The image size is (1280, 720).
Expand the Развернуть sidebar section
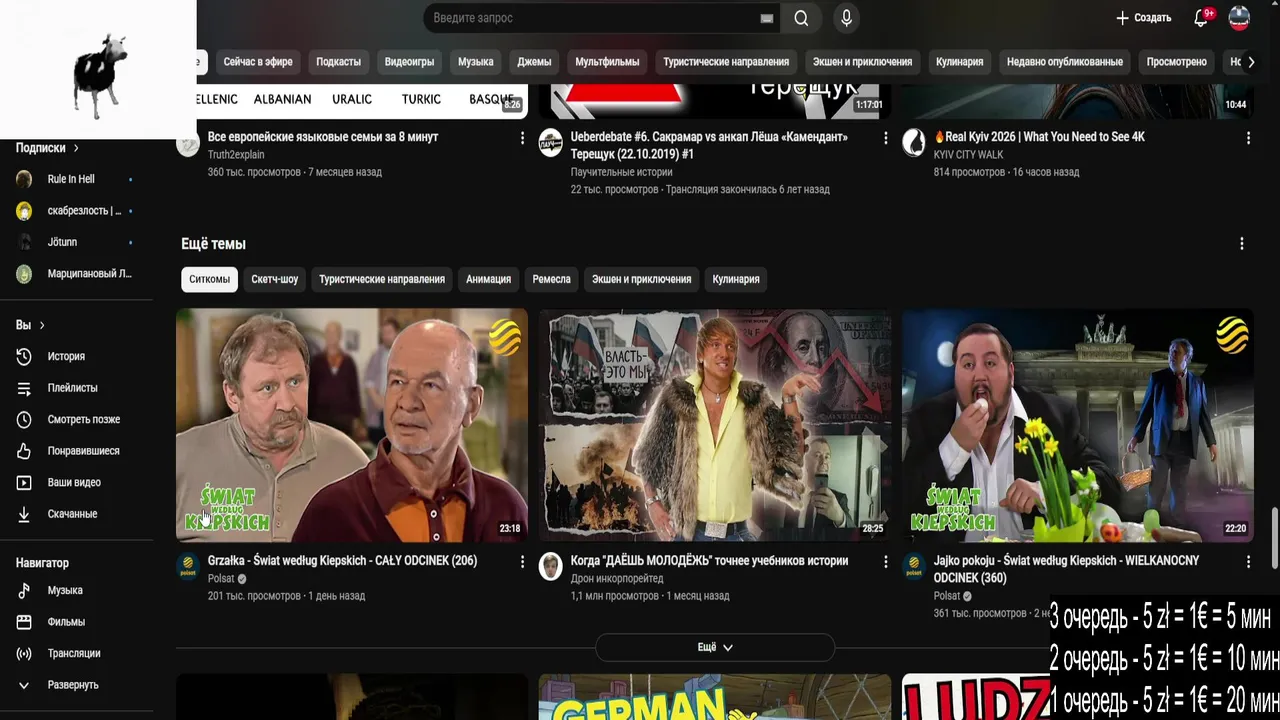75,685
